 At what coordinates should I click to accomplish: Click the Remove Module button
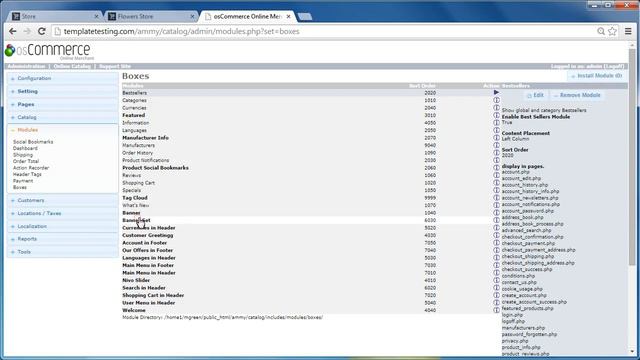pos(577,95)
